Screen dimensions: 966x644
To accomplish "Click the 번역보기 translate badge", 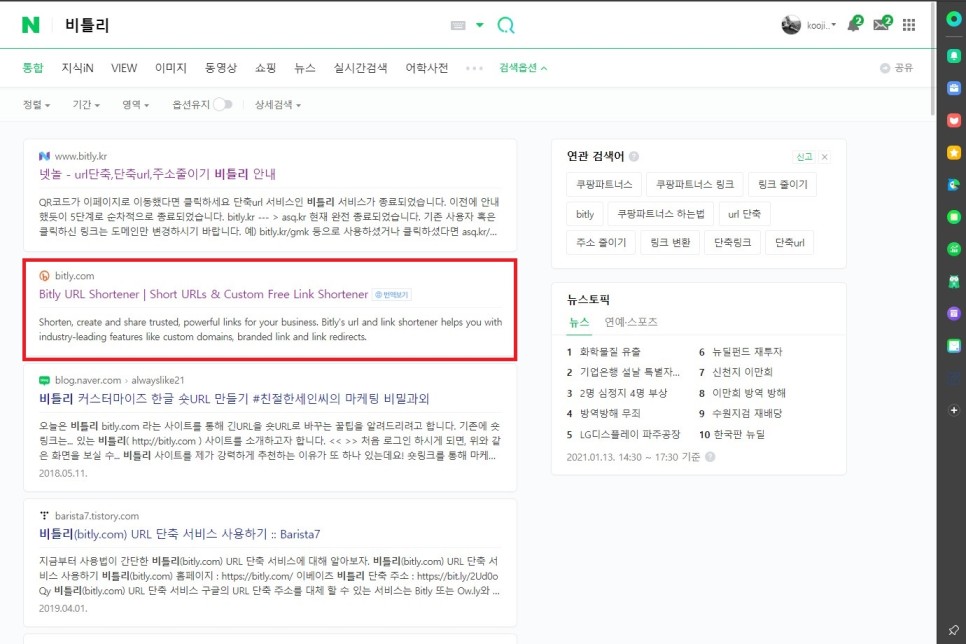I will point(392,295).
